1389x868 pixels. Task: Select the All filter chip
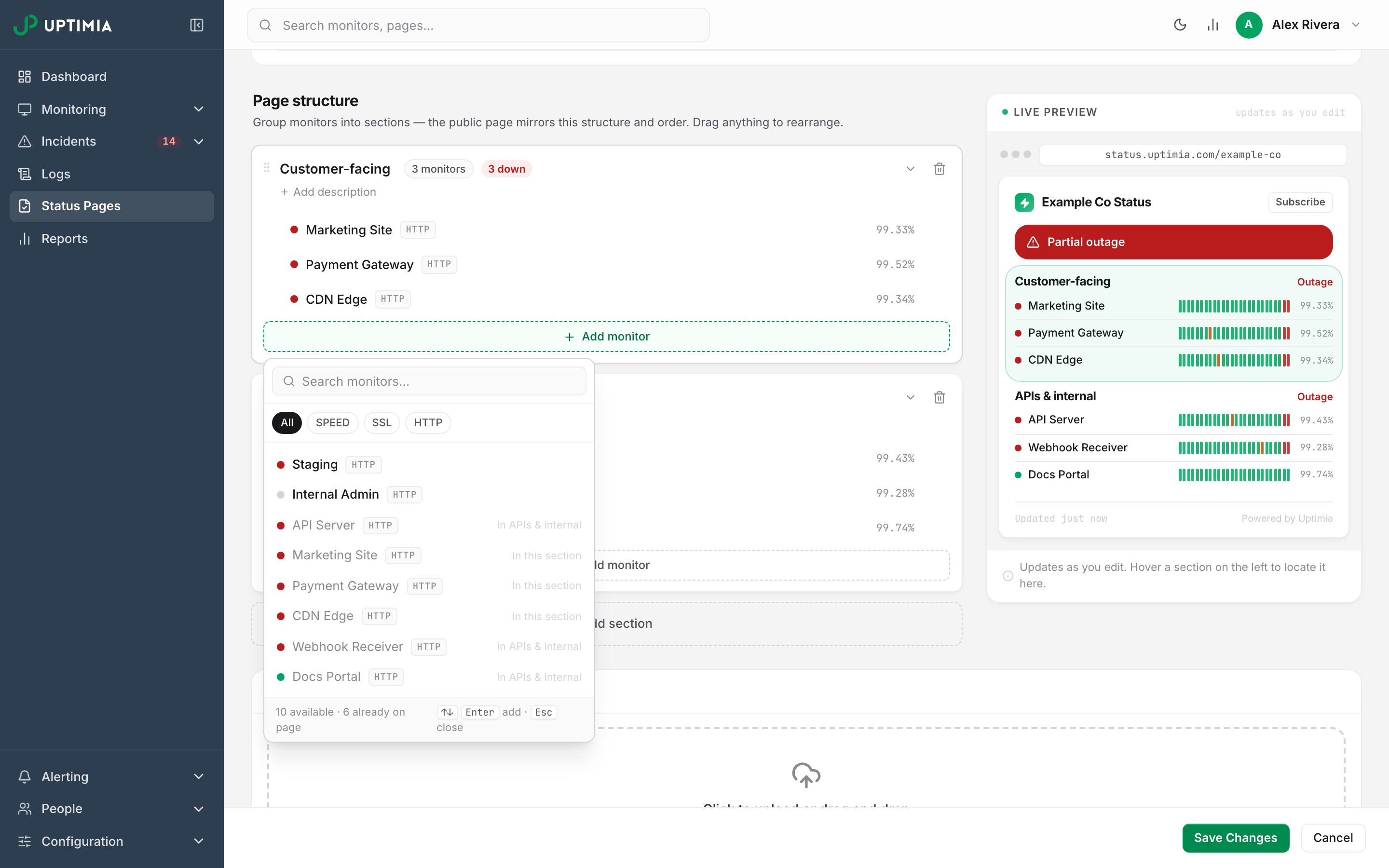tap(287, 422)
